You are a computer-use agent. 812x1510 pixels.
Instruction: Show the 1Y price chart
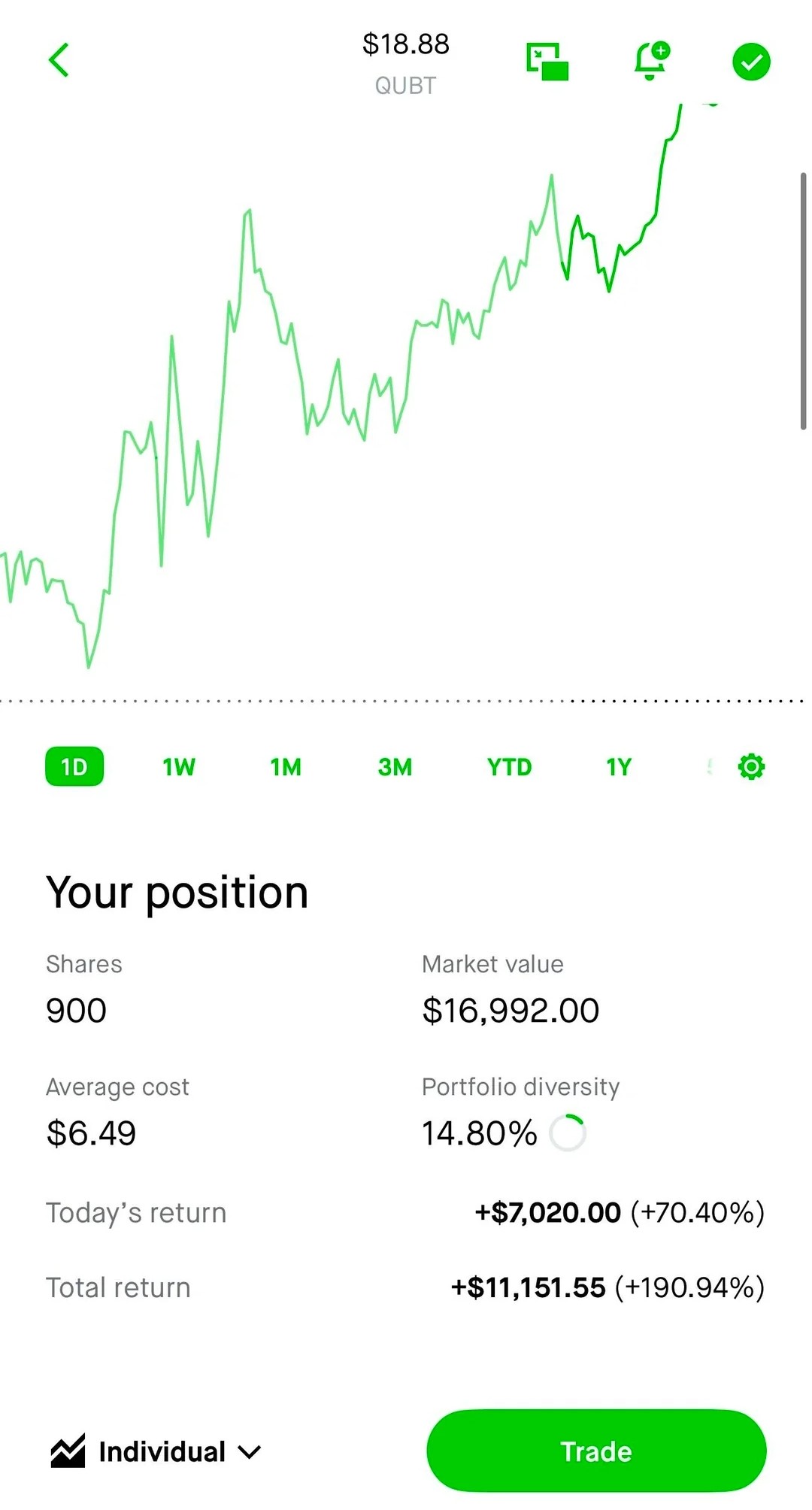(618, 766)
